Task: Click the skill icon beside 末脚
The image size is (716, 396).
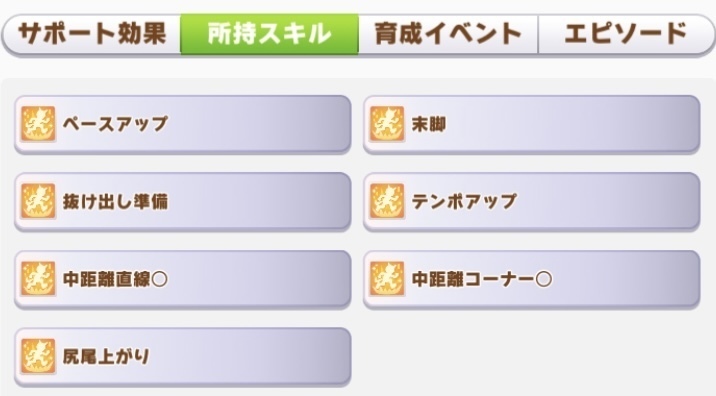Action: [387, 124]
